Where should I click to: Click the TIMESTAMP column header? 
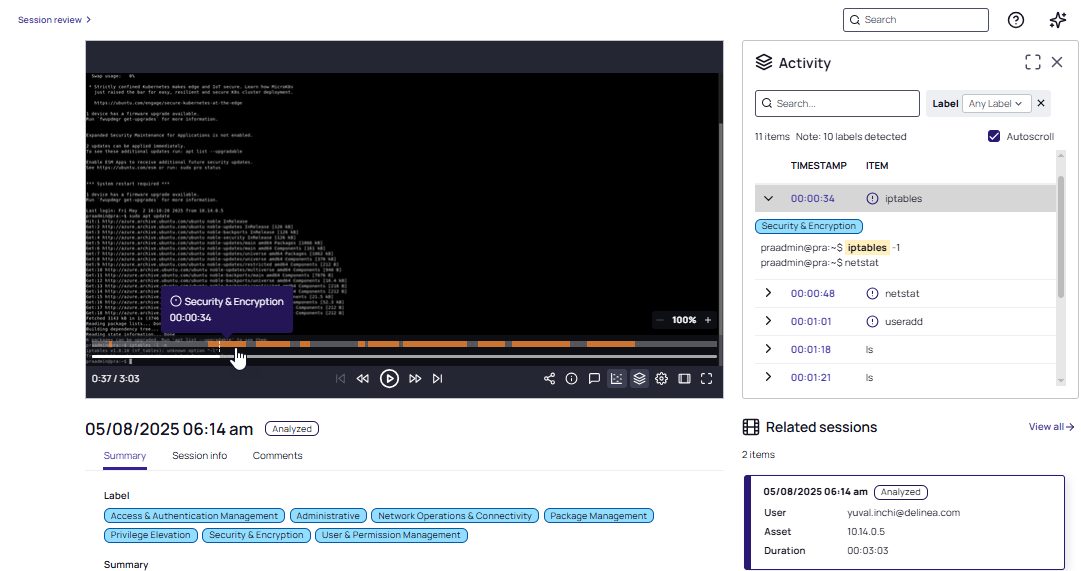pos(818,166)
